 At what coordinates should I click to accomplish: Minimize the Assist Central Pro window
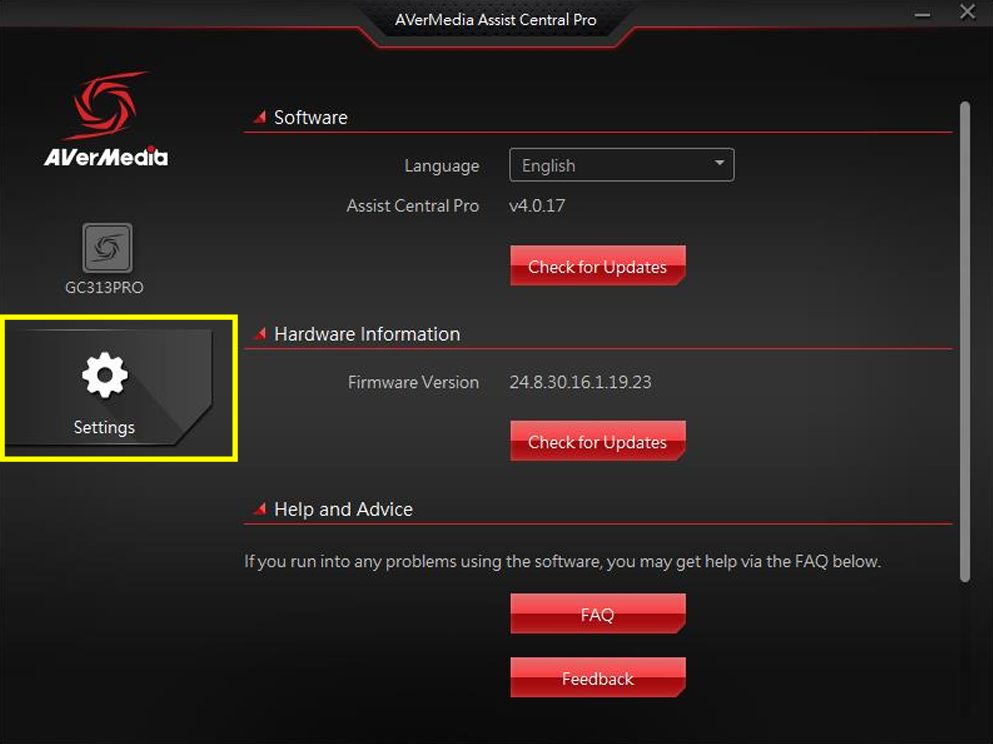point(922,14)
